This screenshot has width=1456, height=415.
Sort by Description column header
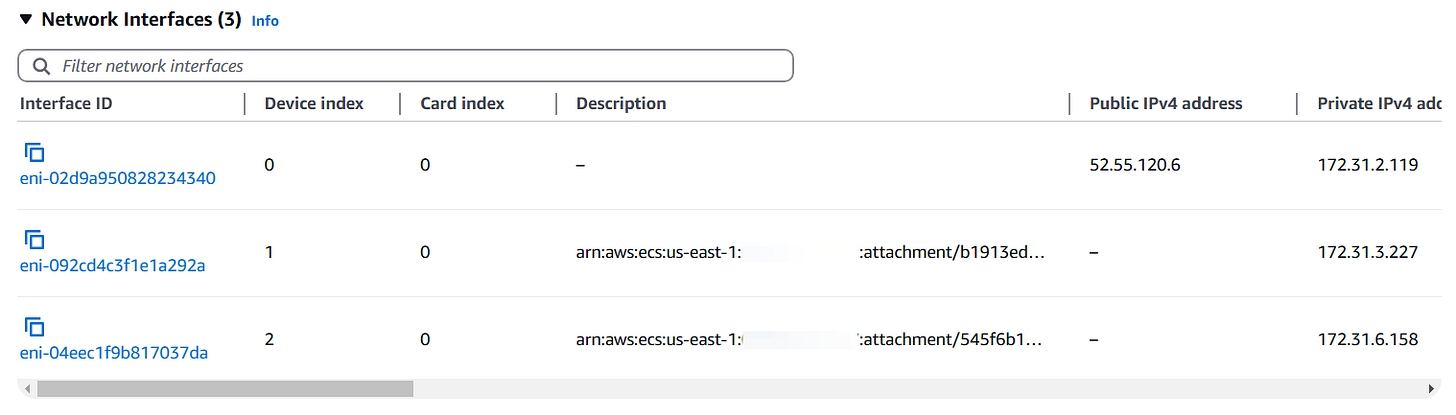pos(621,103)
